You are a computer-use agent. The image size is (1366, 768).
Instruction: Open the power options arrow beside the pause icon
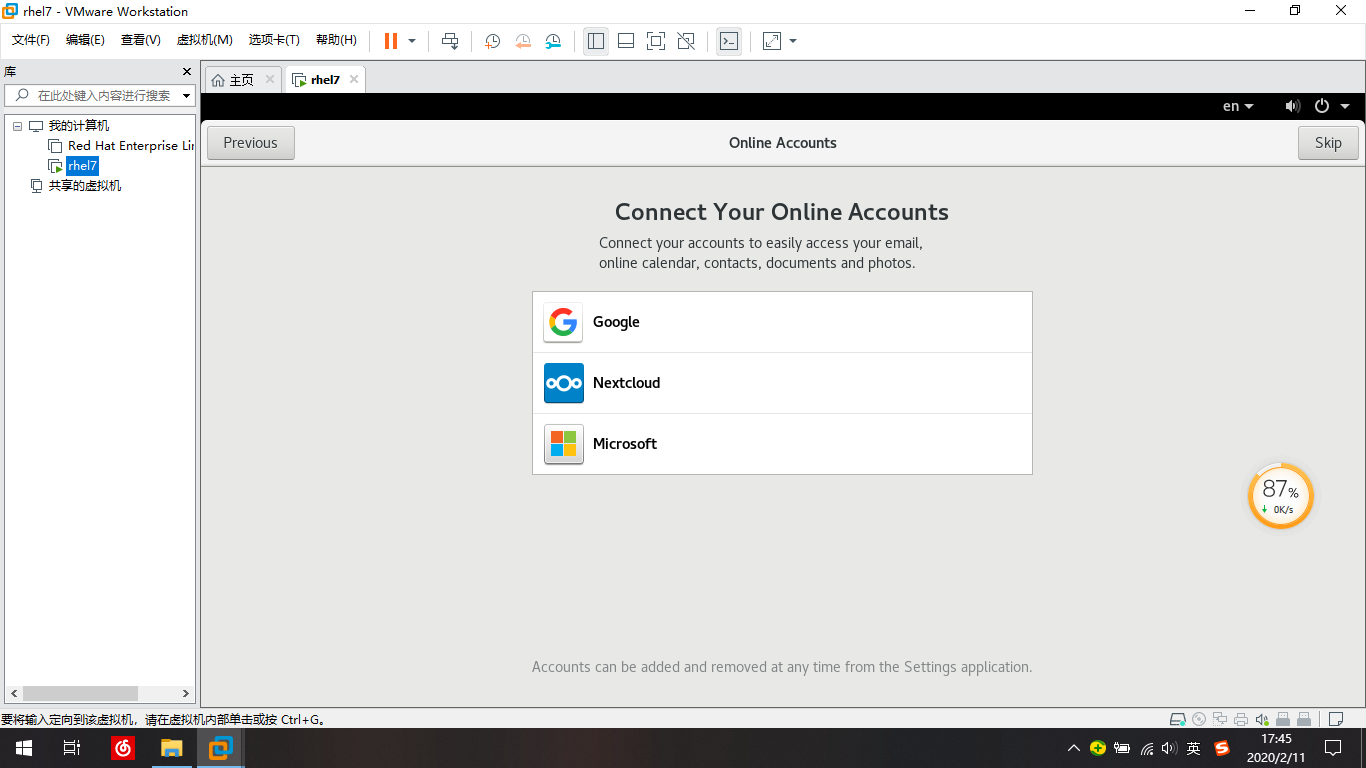coord(412,41)
